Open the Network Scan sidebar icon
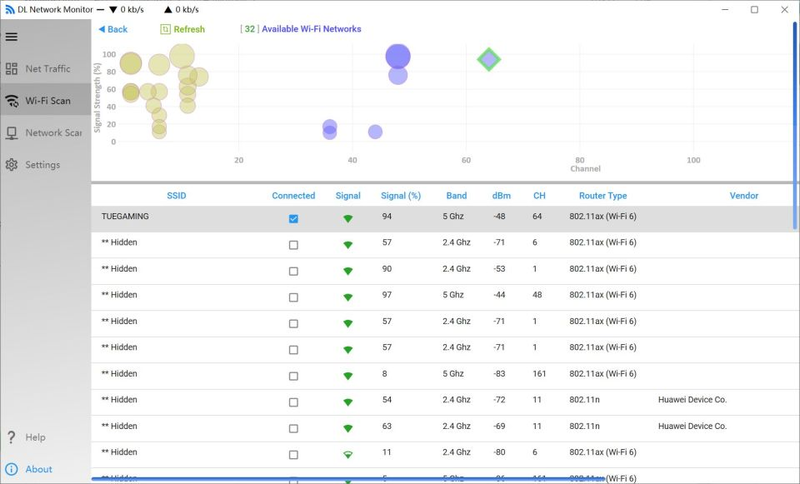 pyautogui.click(x=12, y=133)
